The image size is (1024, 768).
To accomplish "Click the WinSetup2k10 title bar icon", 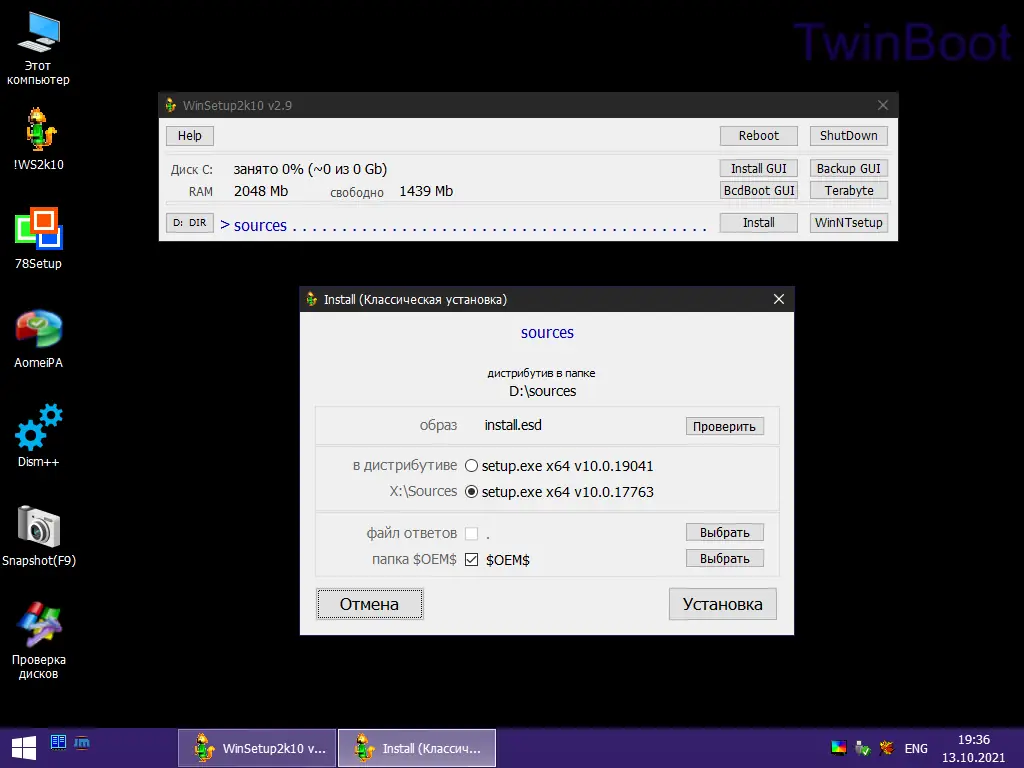I will coord(171,105).
